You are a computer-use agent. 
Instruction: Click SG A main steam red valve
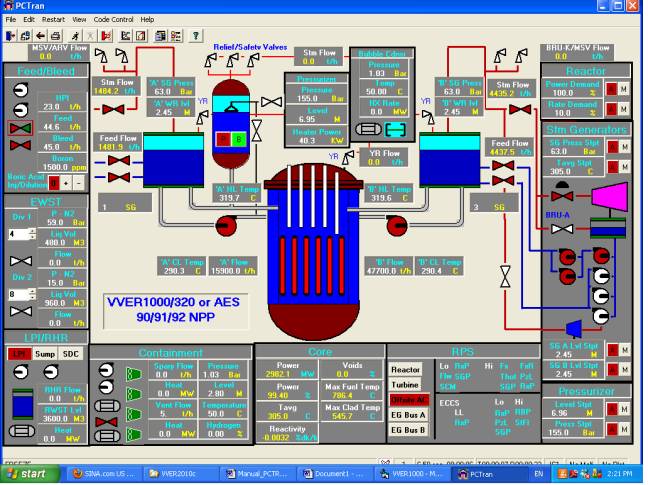click(x=113, y=109)
